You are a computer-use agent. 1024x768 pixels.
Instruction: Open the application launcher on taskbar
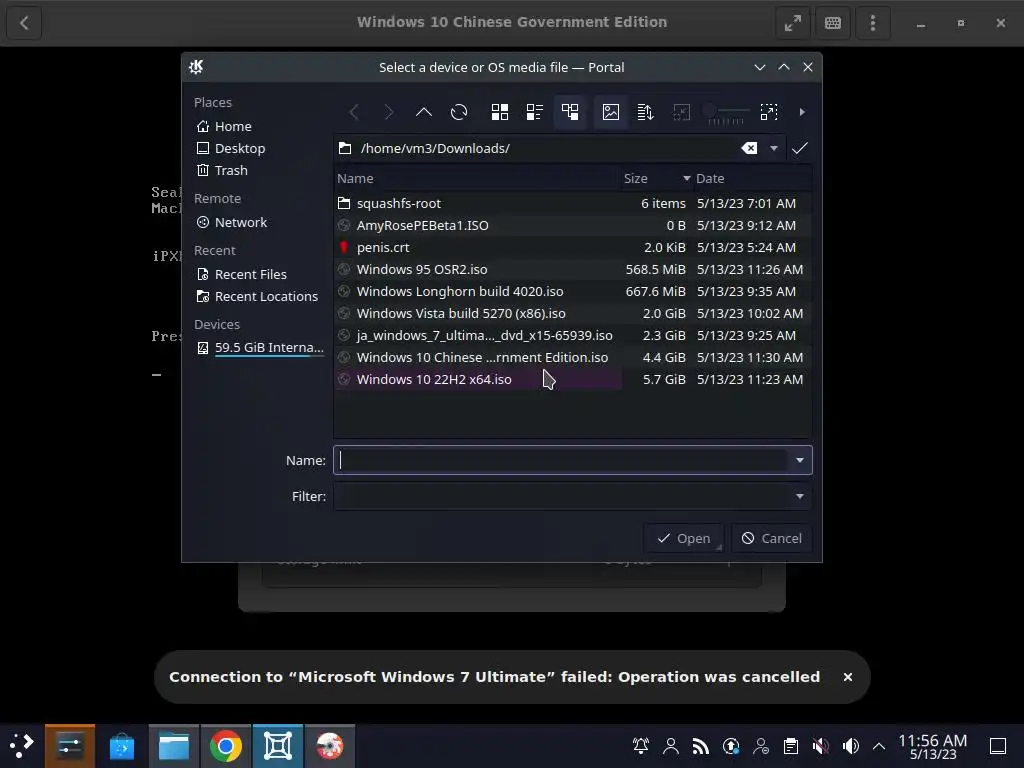[x=22, y=746]
